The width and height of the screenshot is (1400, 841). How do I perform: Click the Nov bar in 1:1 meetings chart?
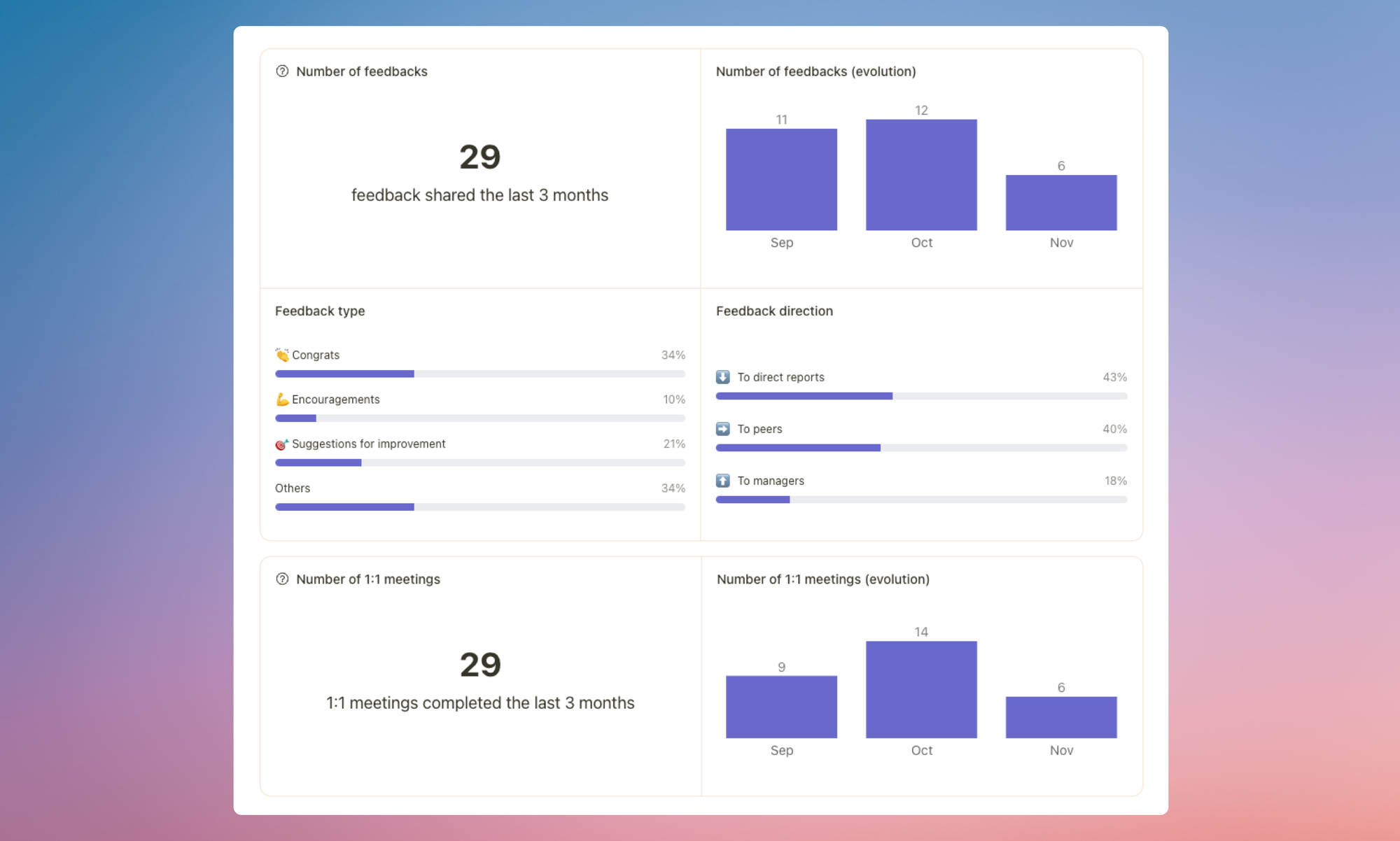pos(1061,717)
